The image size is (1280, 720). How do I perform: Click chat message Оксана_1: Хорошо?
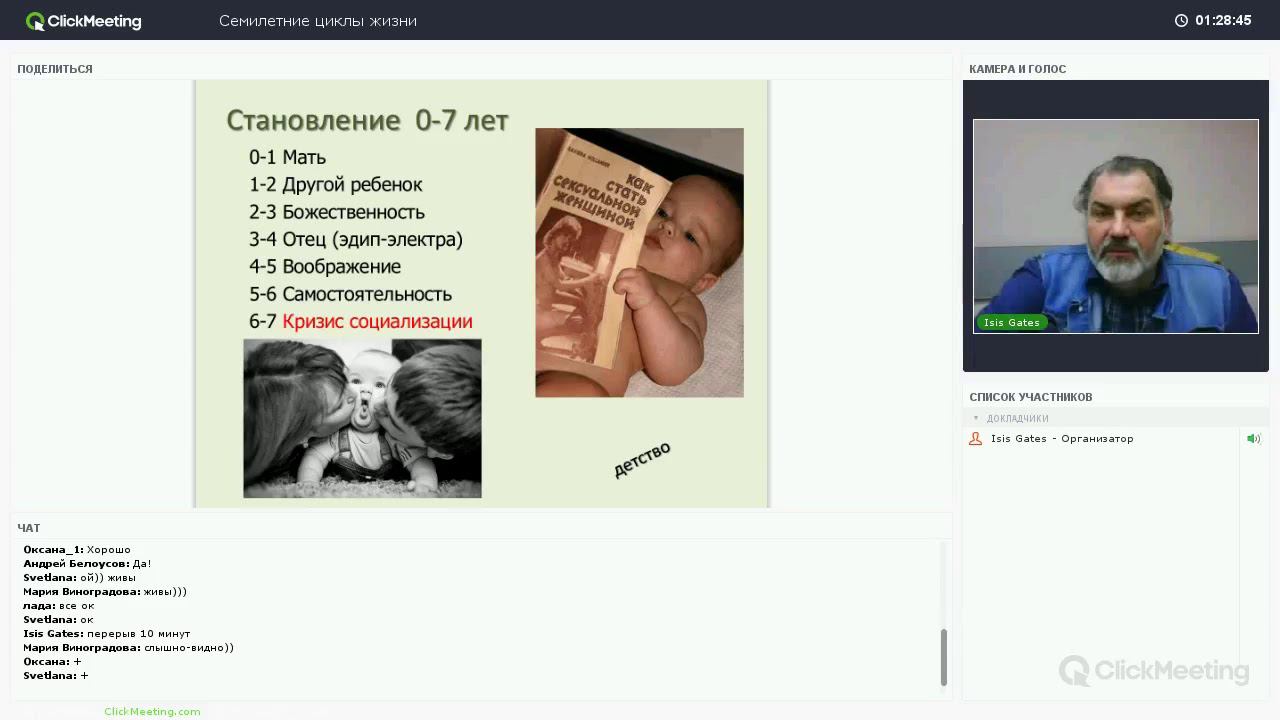tap(77, 550)
